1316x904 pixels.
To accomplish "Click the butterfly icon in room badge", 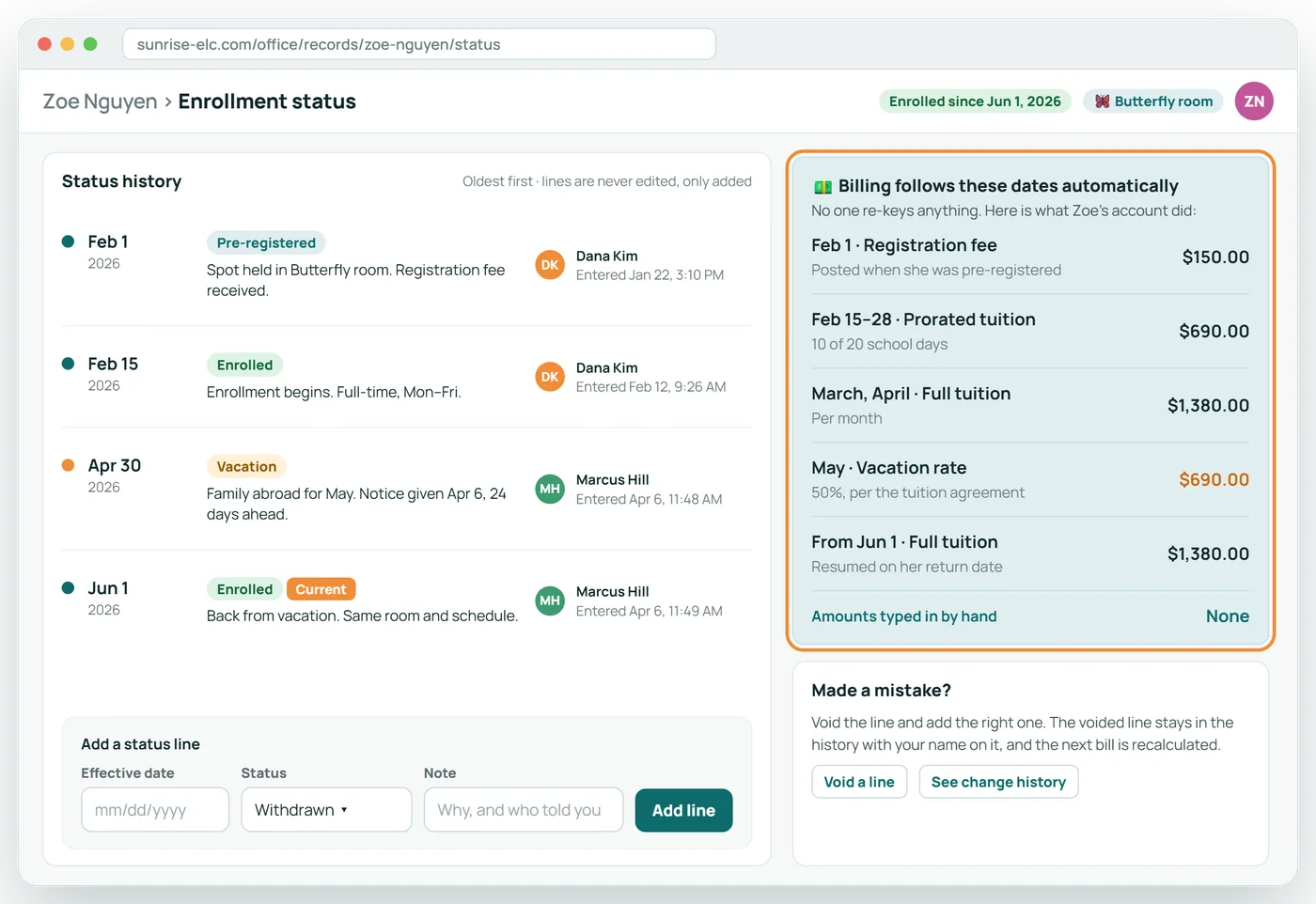I will click(1102, 101).
